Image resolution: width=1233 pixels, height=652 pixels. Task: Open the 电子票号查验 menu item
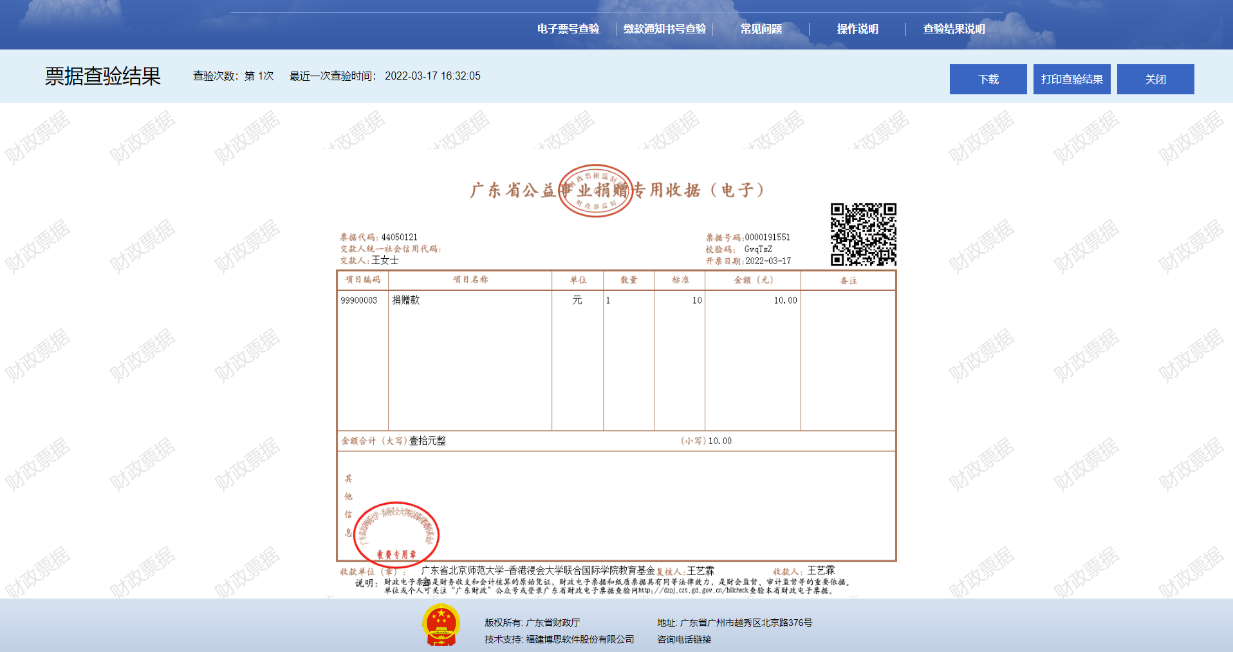[568, 29]
